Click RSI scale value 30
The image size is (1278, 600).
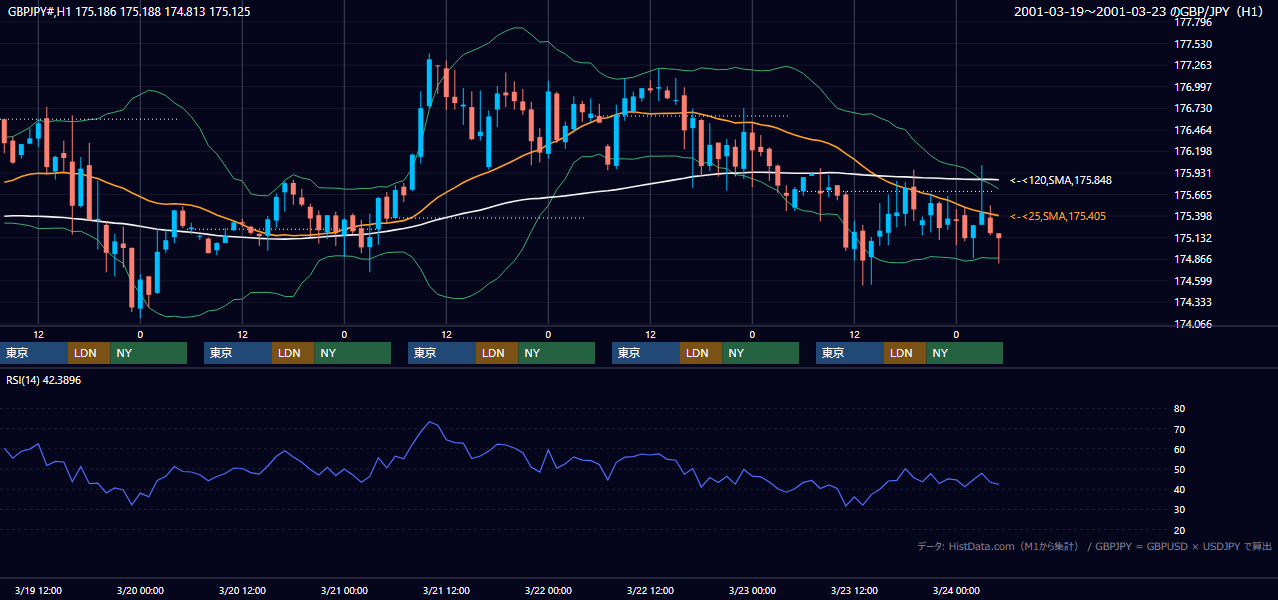click(1179, 510)
